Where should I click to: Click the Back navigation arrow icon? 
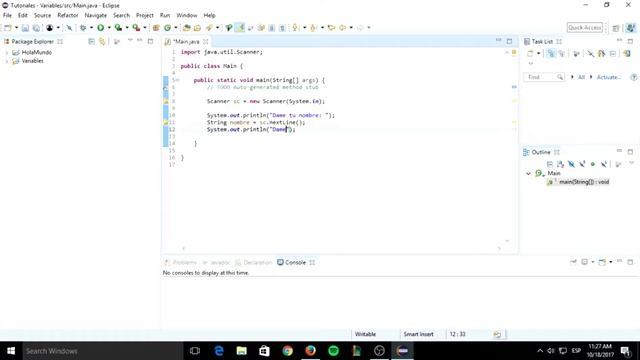point(342,28)
